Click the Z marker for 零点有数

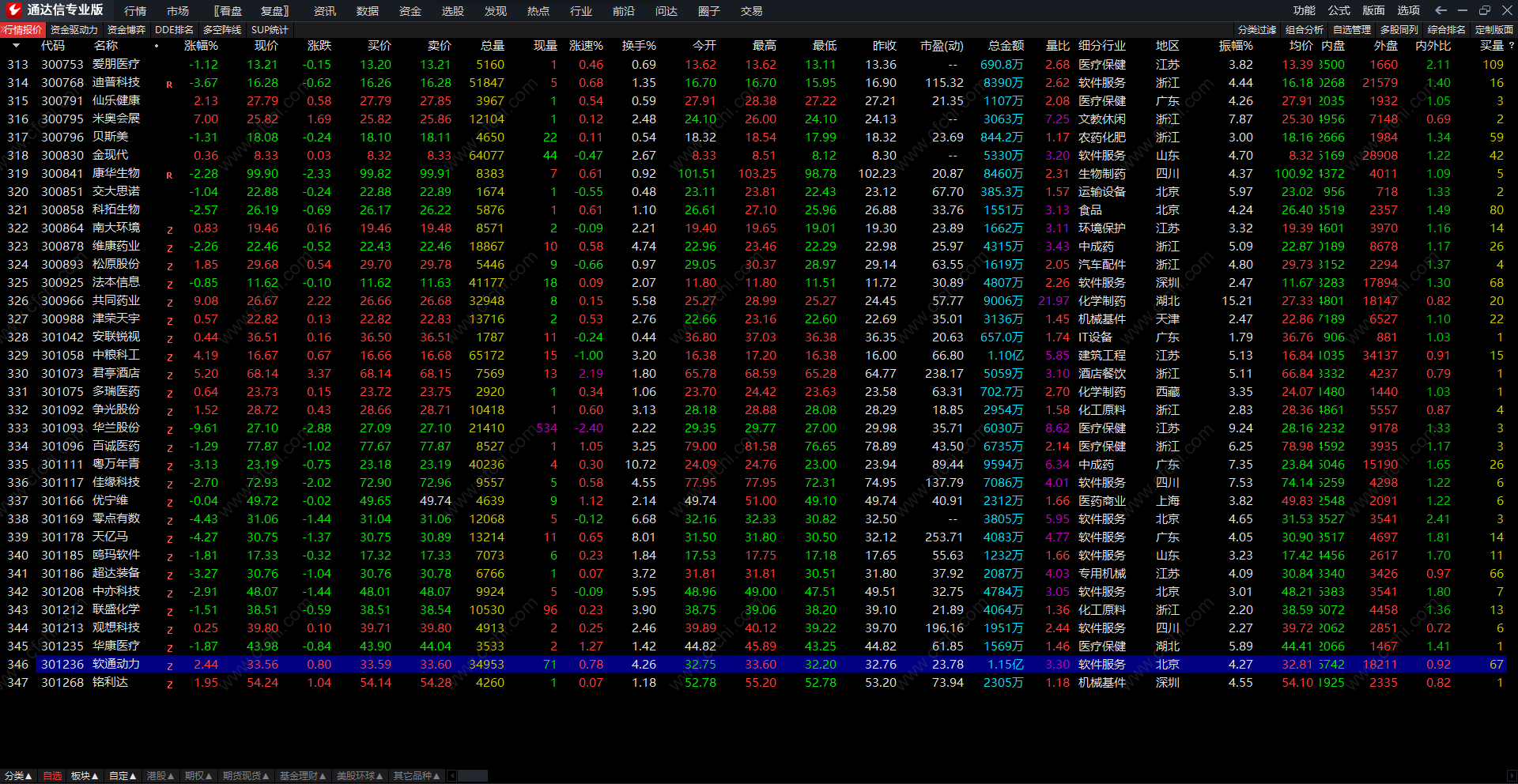[169, 520]
